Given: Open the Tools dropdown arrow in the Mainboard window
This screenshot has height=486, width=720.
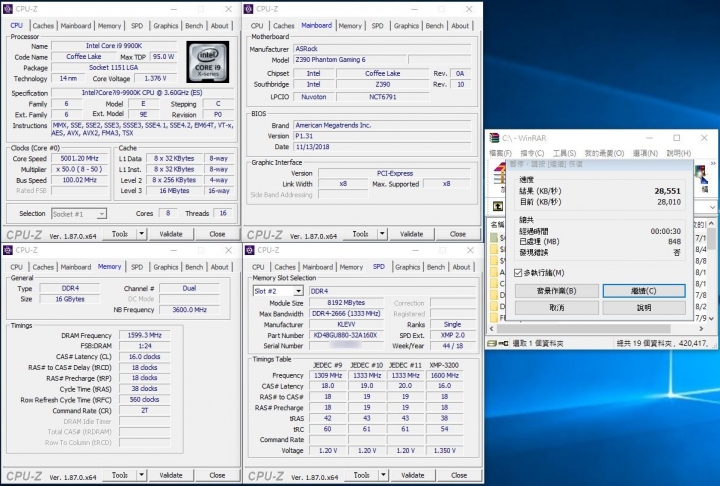Looking at the screenshot, I should [382, 234].
